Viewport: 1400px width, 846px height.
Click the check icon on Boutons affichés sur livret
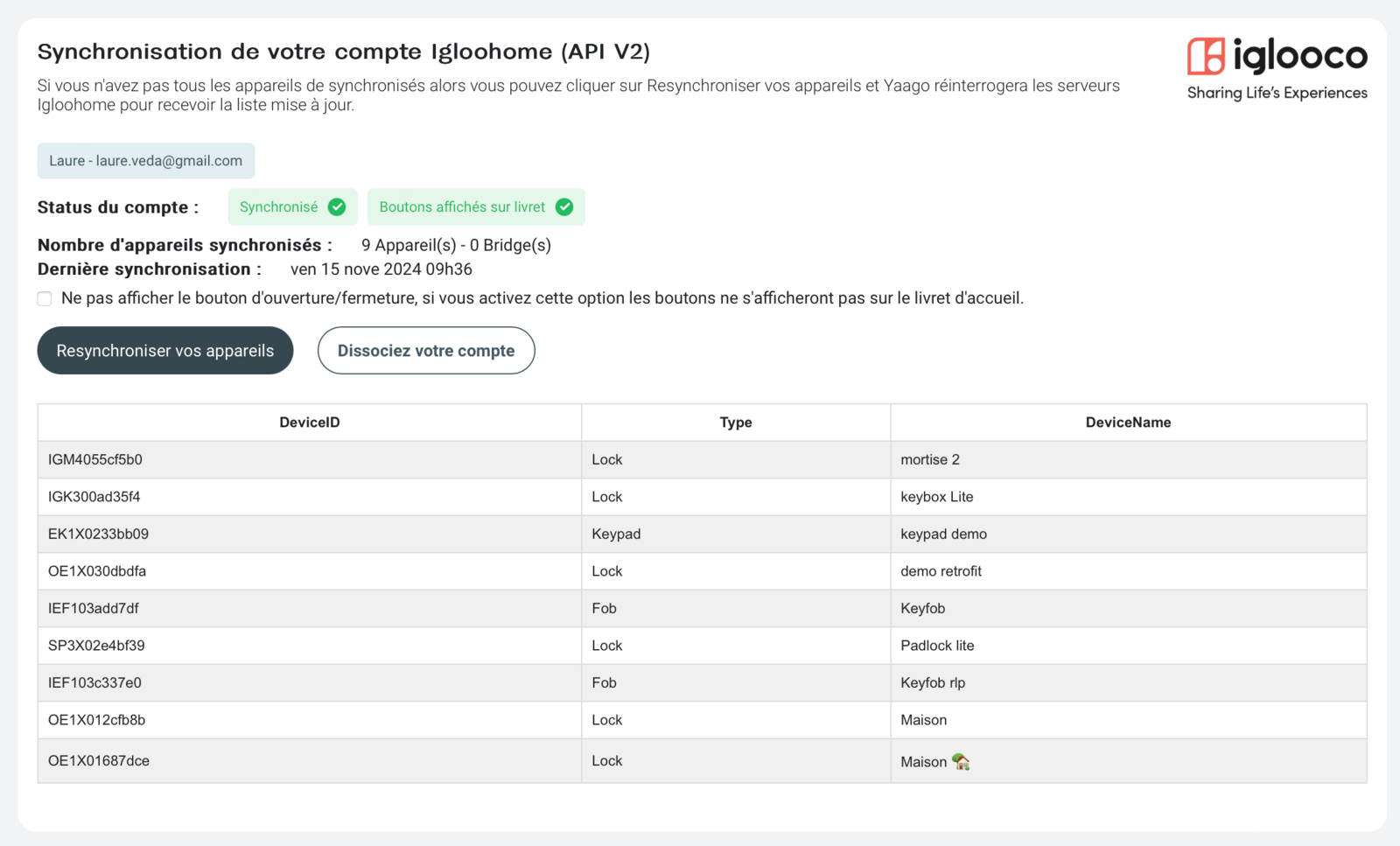pos(564,207)
